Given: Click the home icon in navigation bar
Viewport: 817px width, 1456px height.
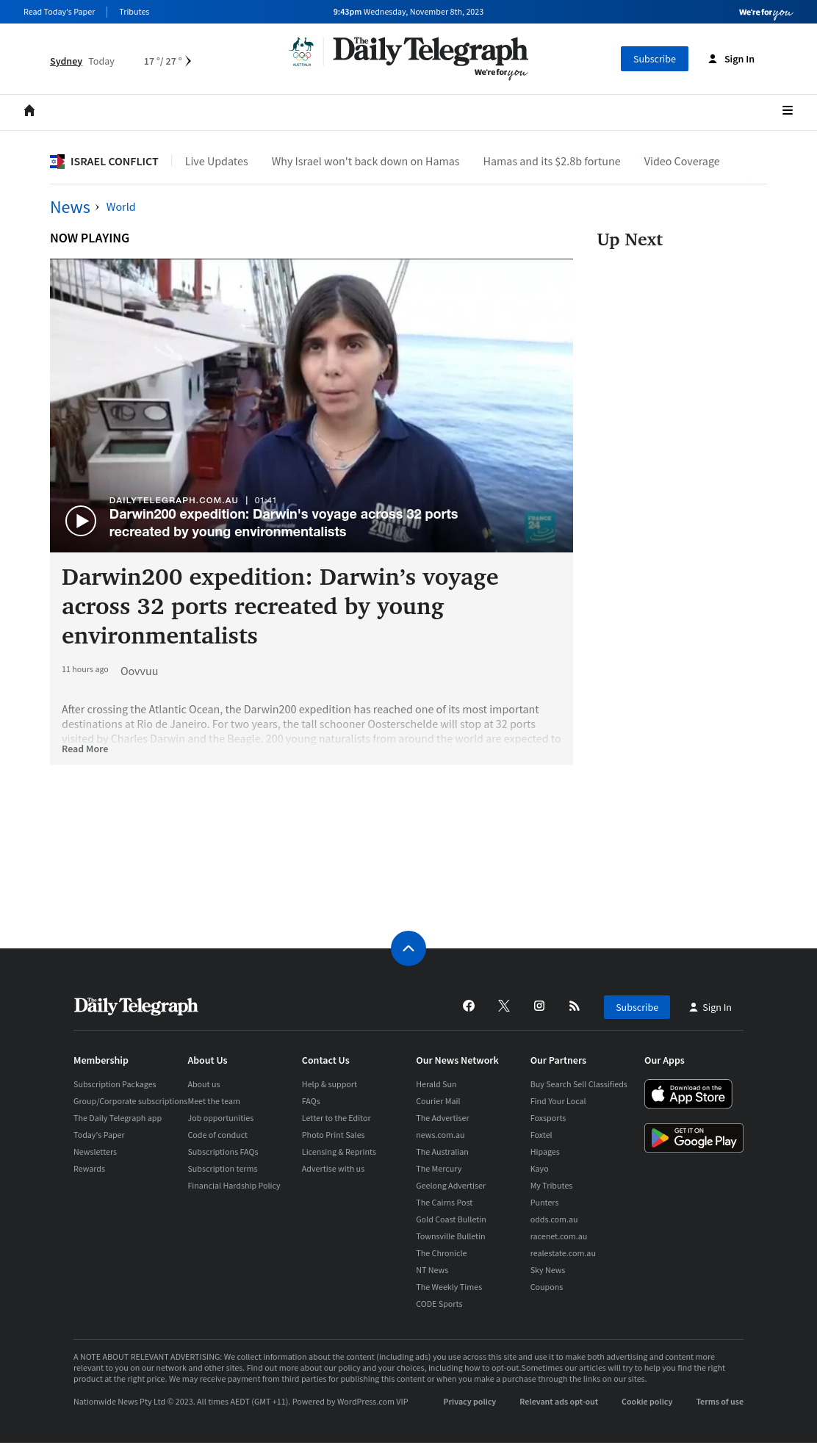Looking at the screenshot, I should [x=29, y=110].
